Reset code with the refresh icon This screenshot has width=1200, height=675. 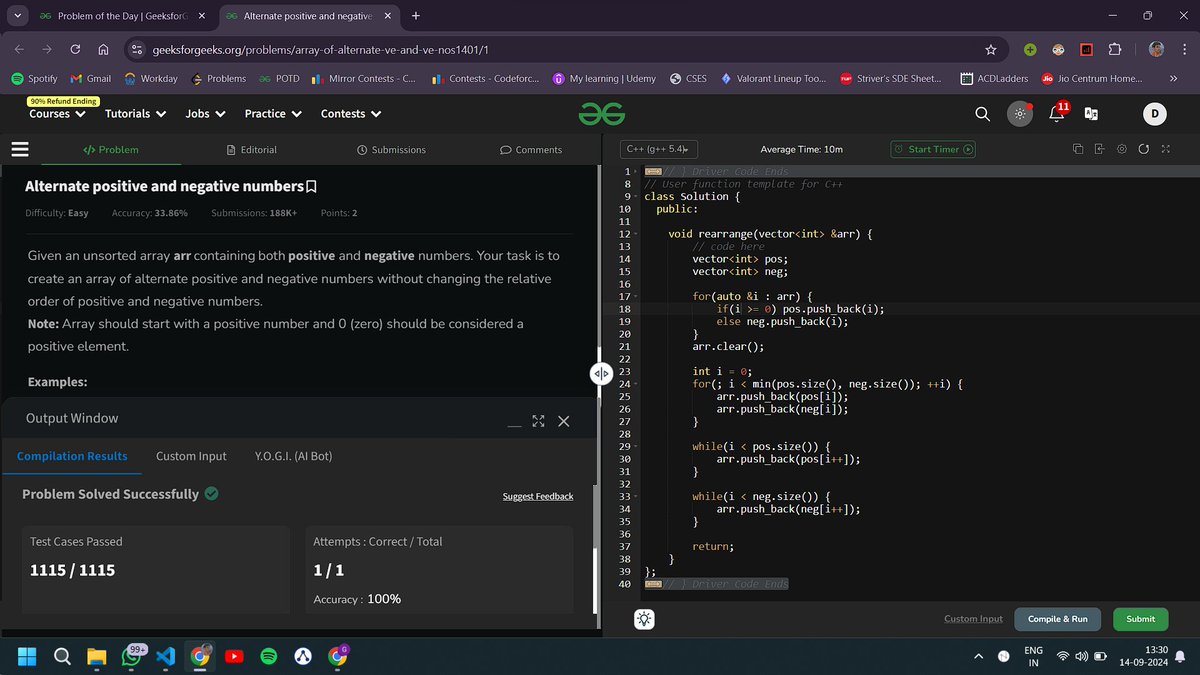coord(1144,149)
